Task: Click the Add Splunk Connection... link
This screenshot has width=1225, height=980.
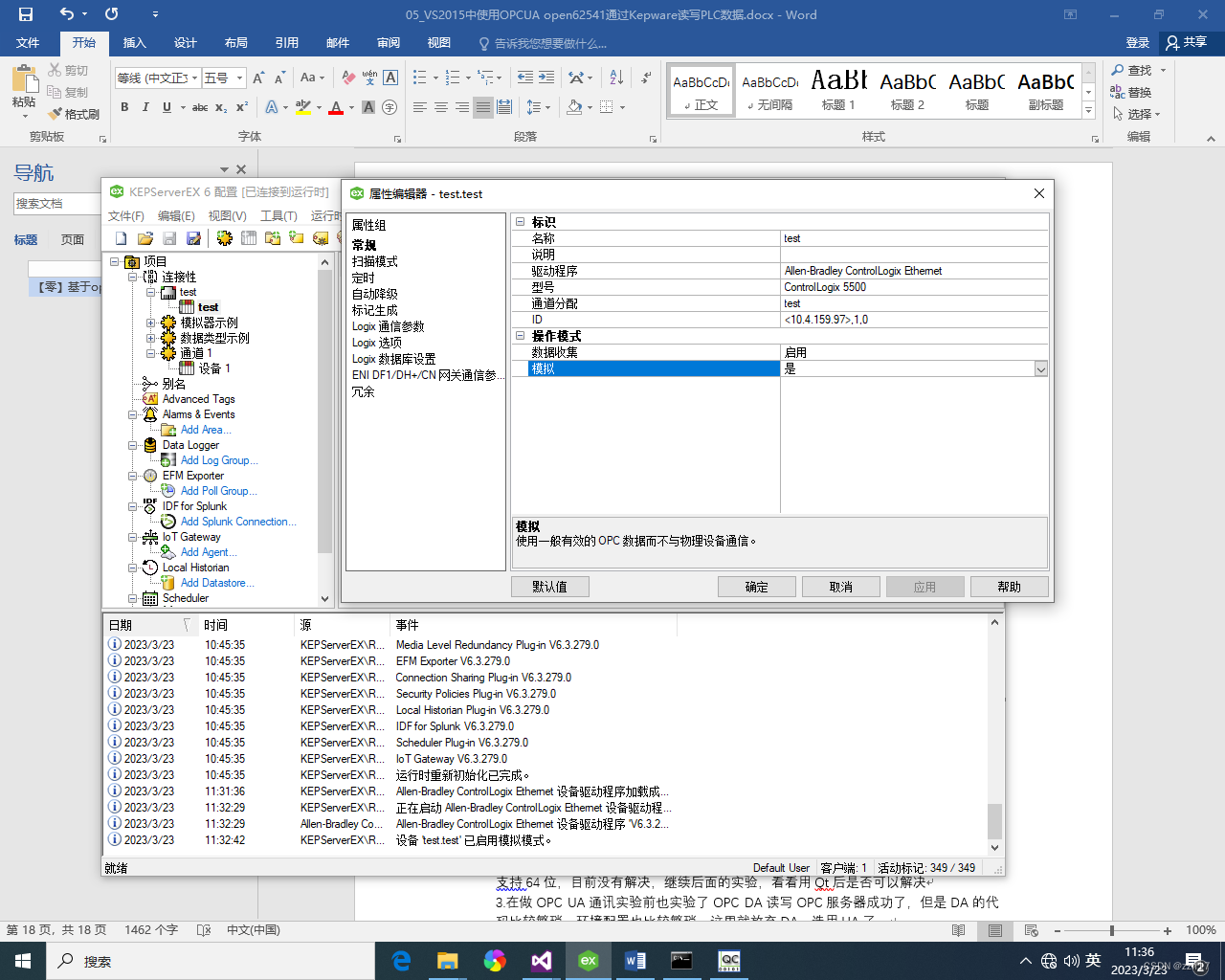Action: click(x=238, y=522)
